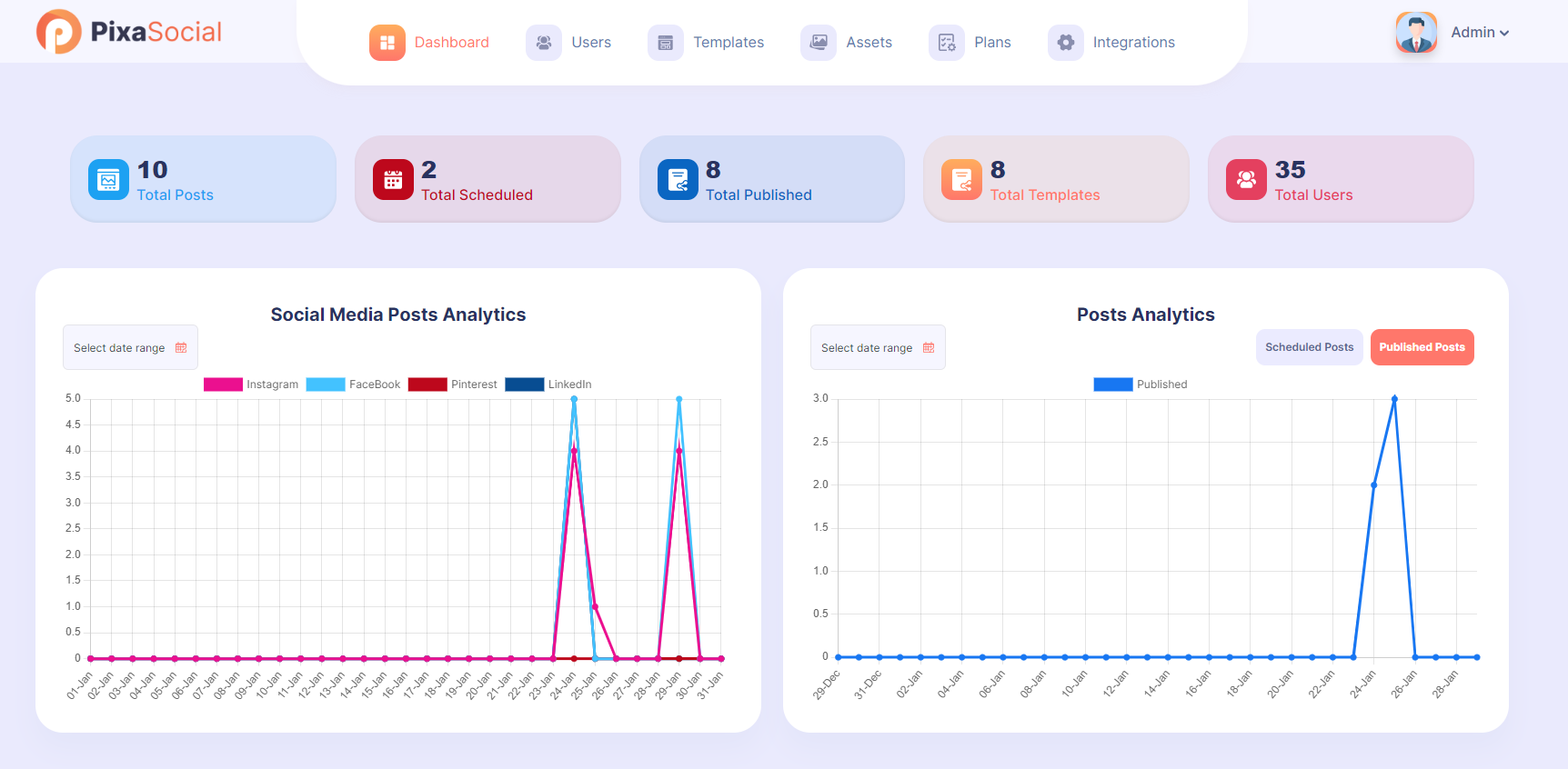This screenshot has height=769, width=1568.
Task: Show Published Posts in chart
Action: [1422, 347]
